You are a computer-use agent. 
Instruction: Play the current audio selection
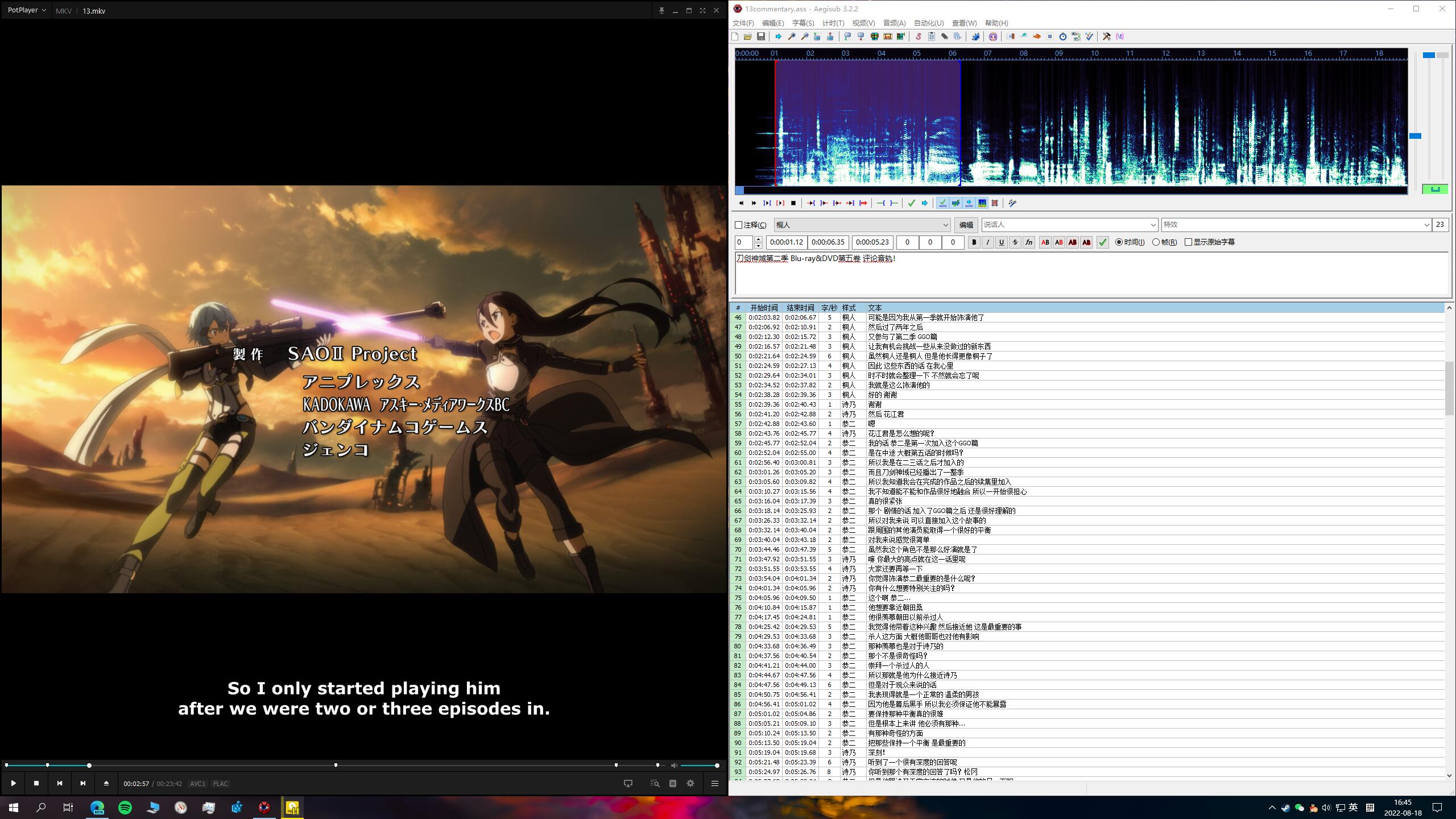tap(767, 203)
